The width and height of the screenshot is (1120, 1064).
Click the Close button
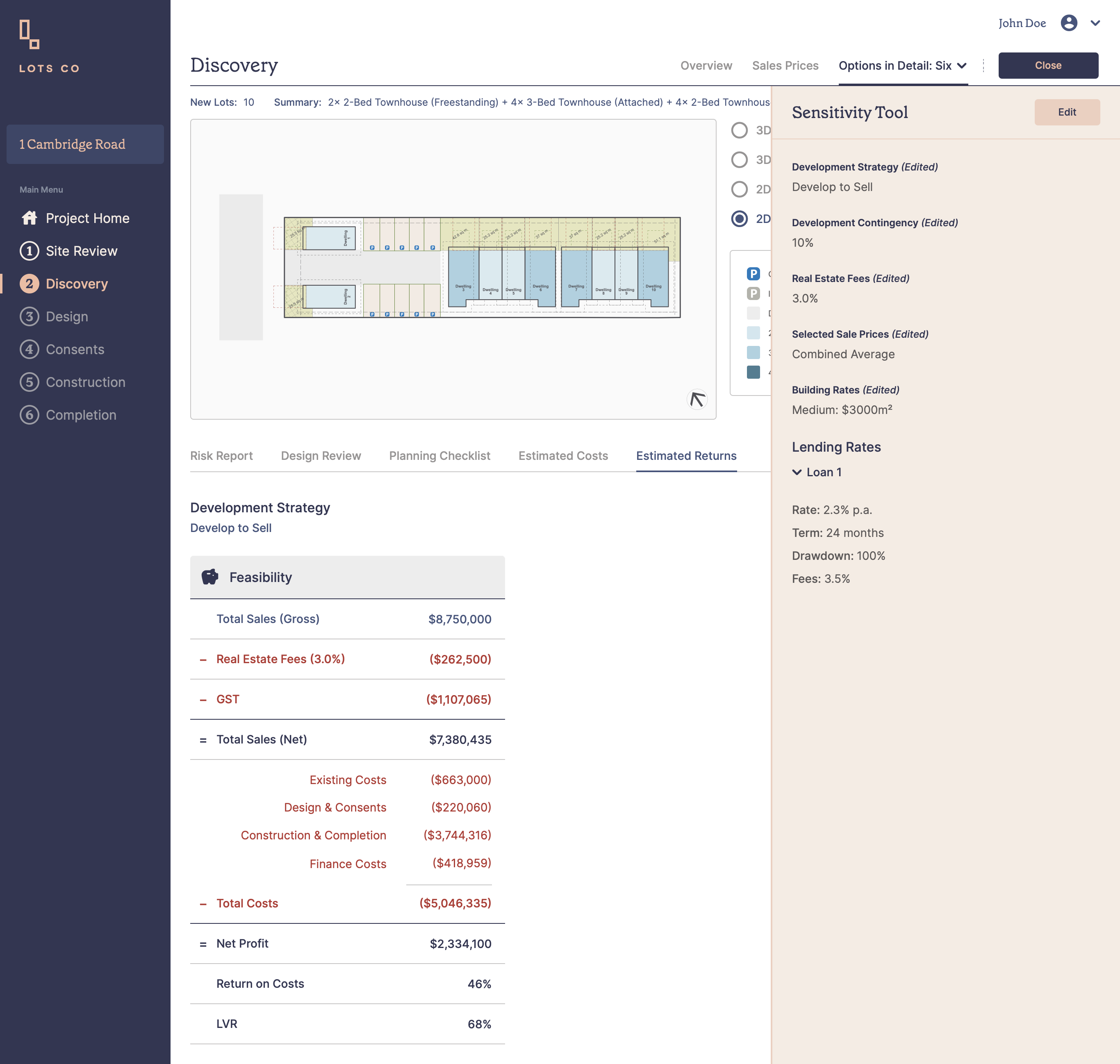[1048, 66]
